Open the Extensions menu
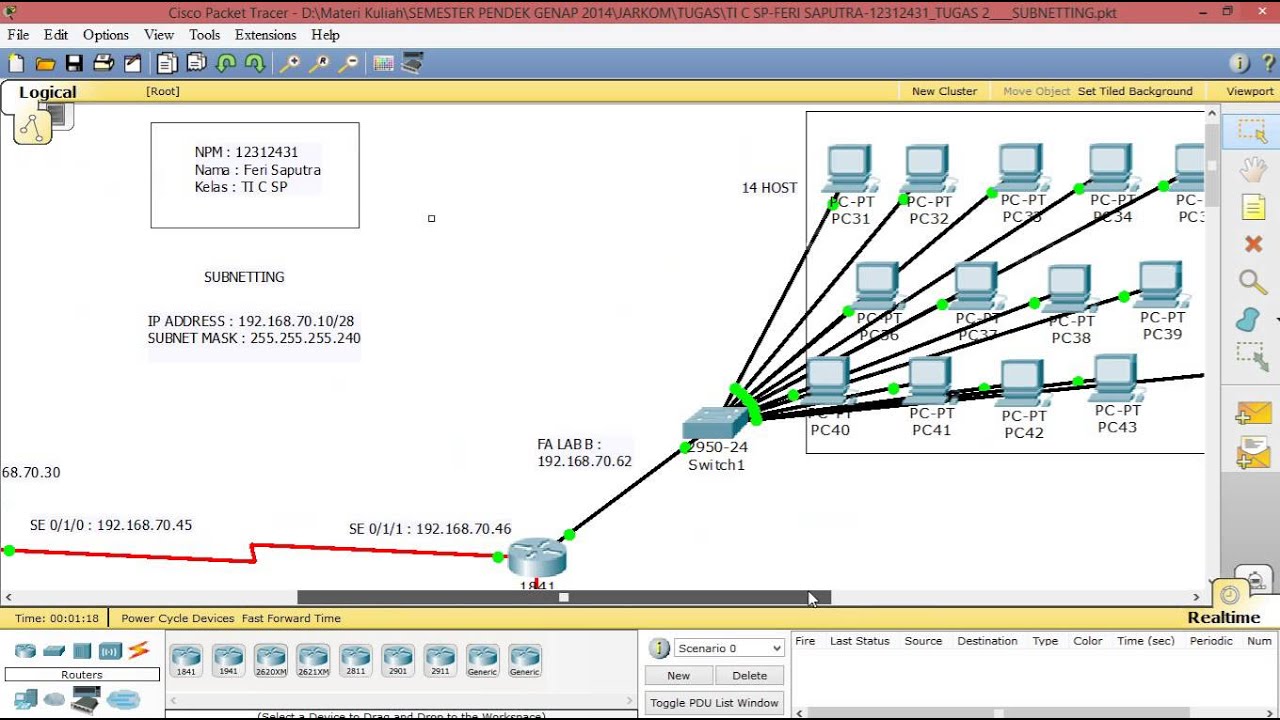Image resolution: width=1280 pixels, height=720 pixels. click(266, 34)
